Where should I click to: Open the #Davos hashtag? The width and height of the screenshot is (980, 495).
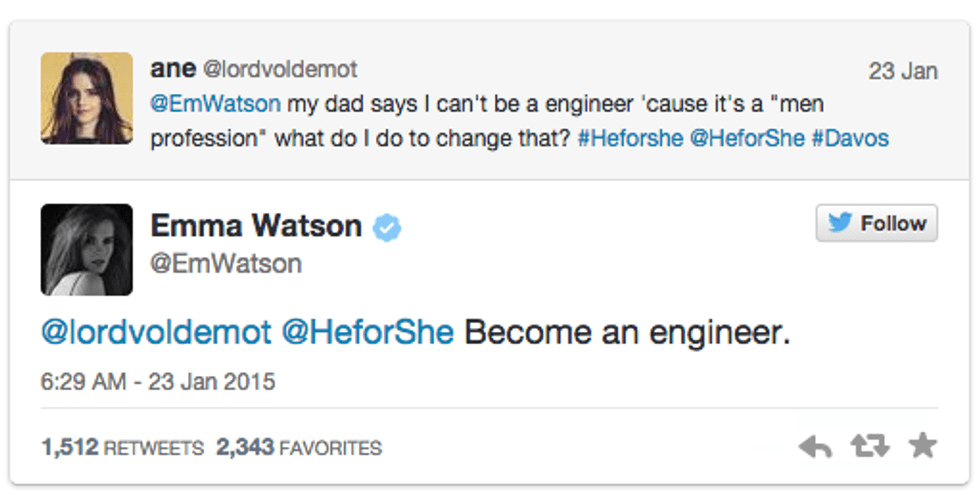pos(850,138)
